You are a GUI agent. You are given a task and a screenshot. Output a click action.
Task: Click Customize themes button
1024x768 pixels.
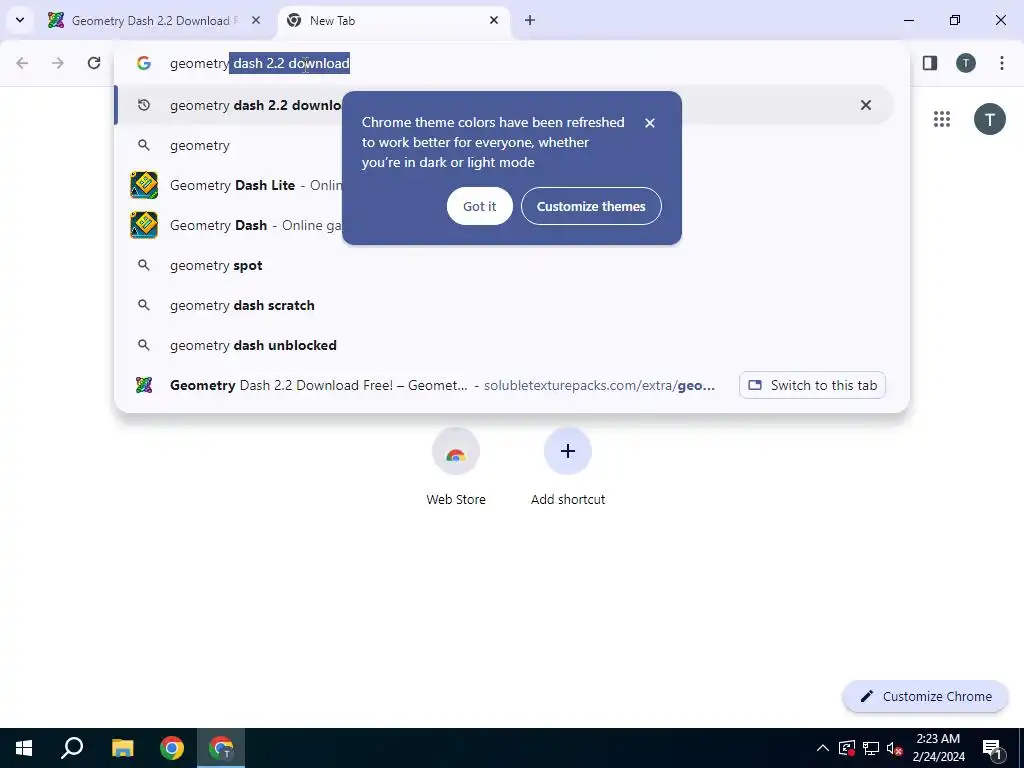[591, 206]
